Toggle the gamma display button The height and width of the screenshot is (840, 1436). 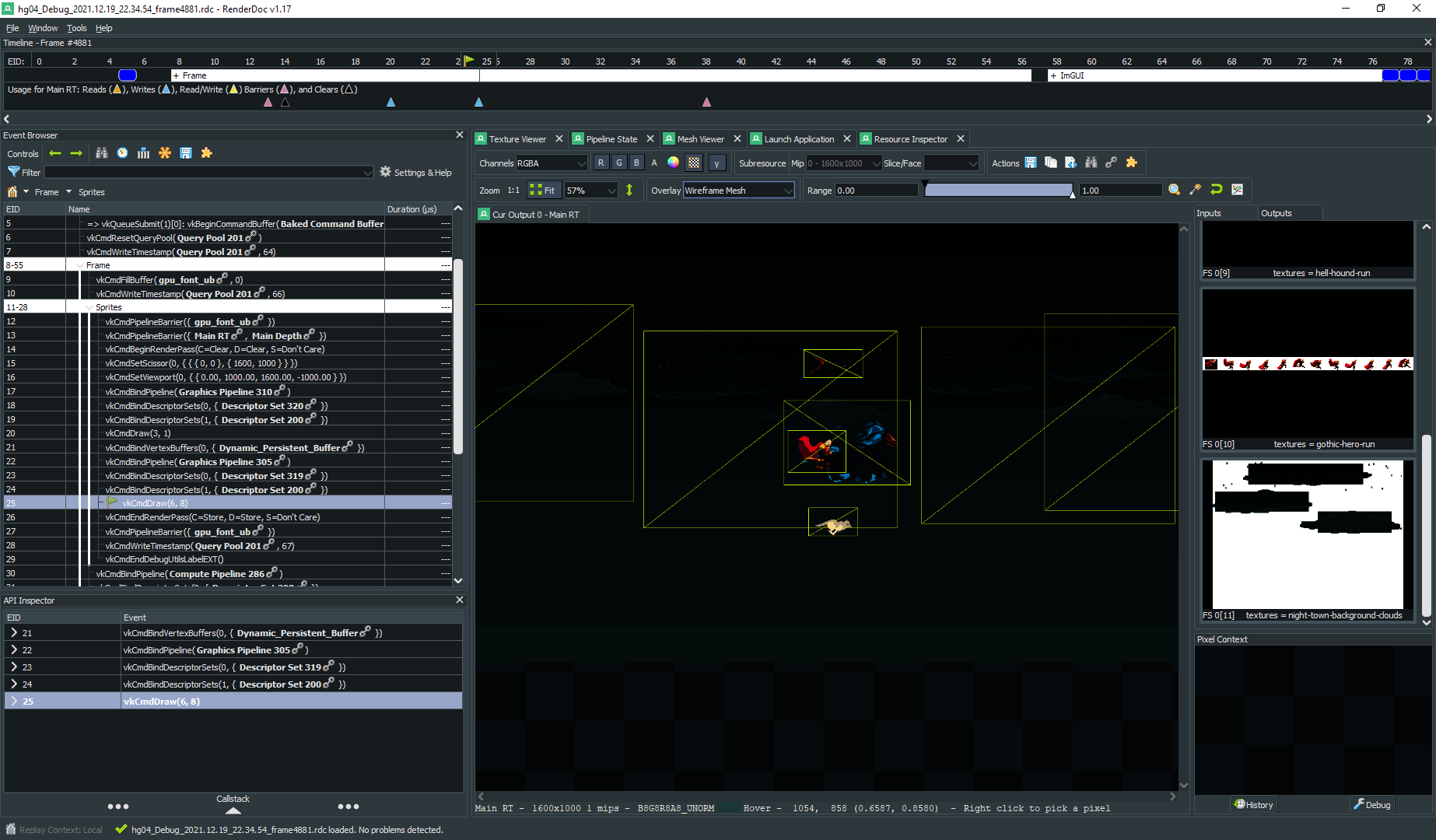tap(717, 163)
